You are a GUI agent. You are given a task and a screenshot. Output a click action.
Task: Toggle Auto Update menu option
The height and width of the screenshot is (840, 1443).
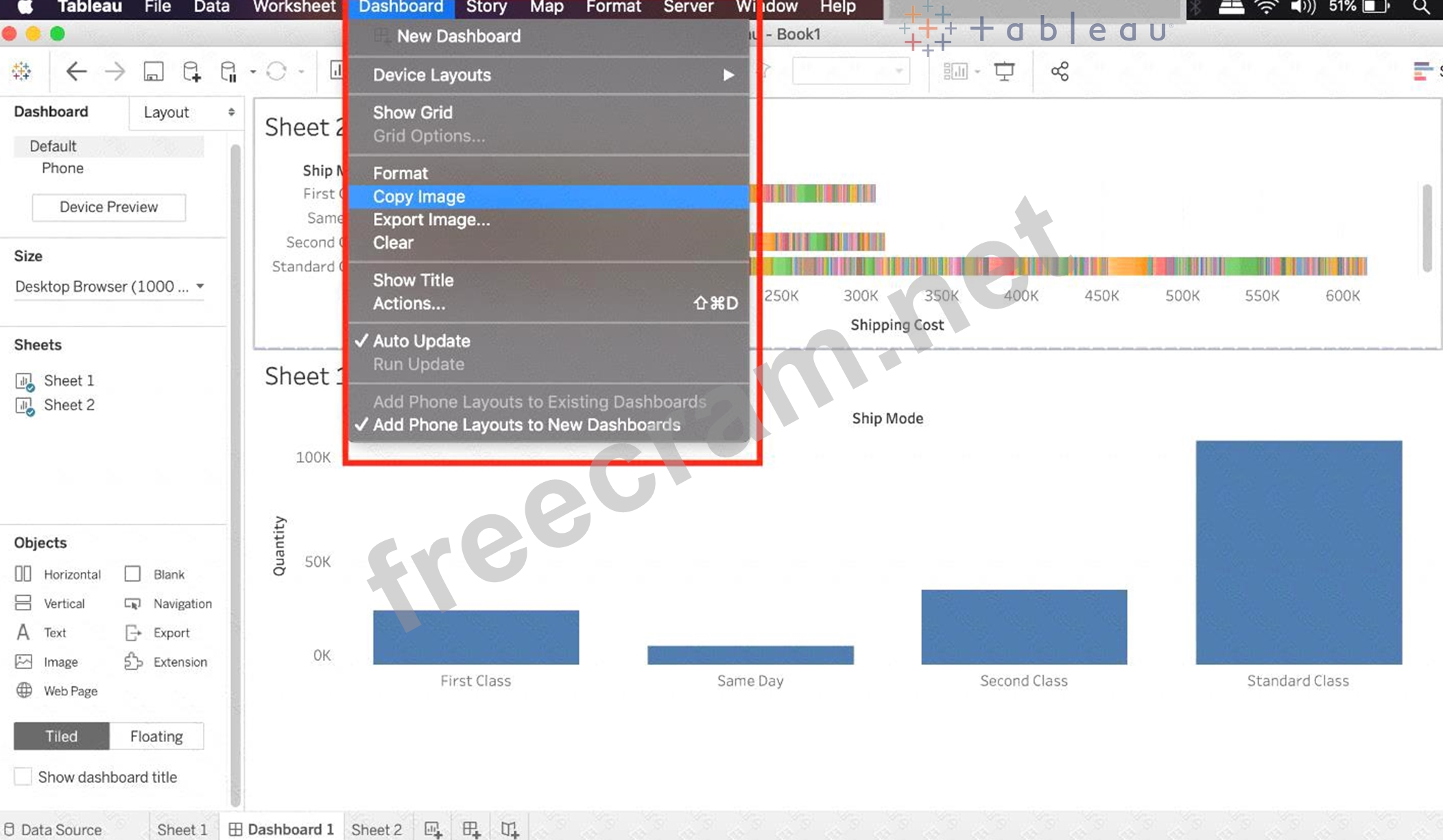pyautogui.click(x=421, y=341)
